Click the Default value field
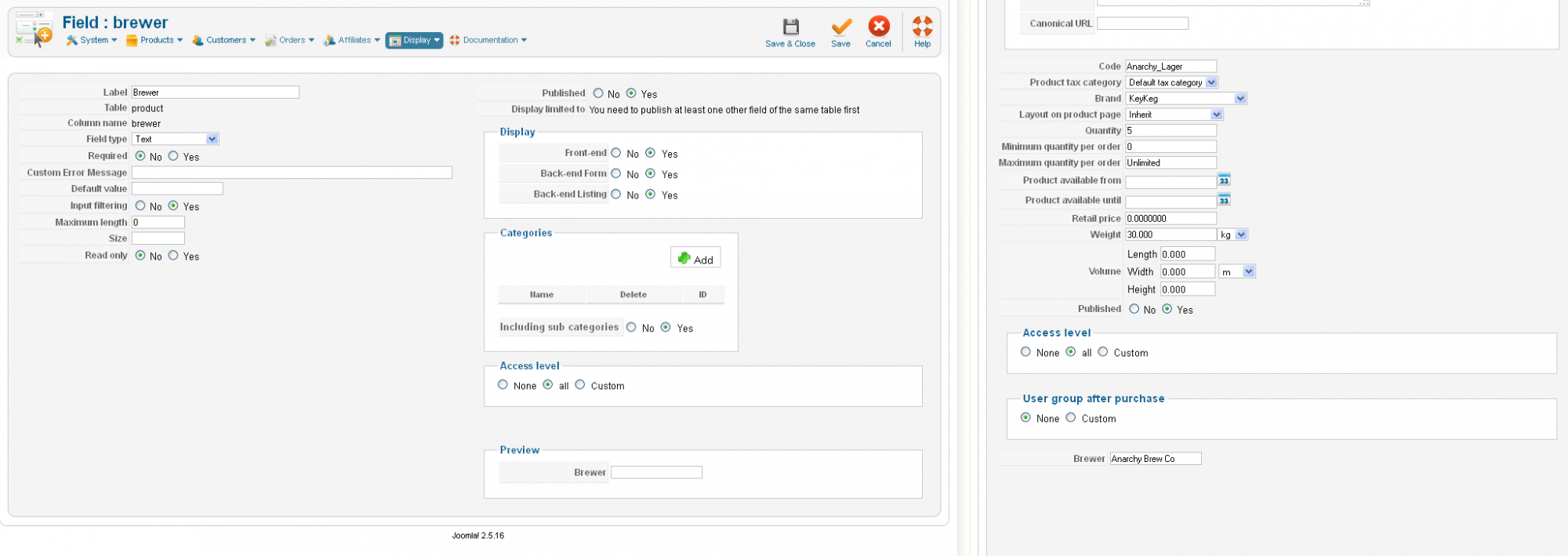1568x556 pixels. tap(177, 189)
